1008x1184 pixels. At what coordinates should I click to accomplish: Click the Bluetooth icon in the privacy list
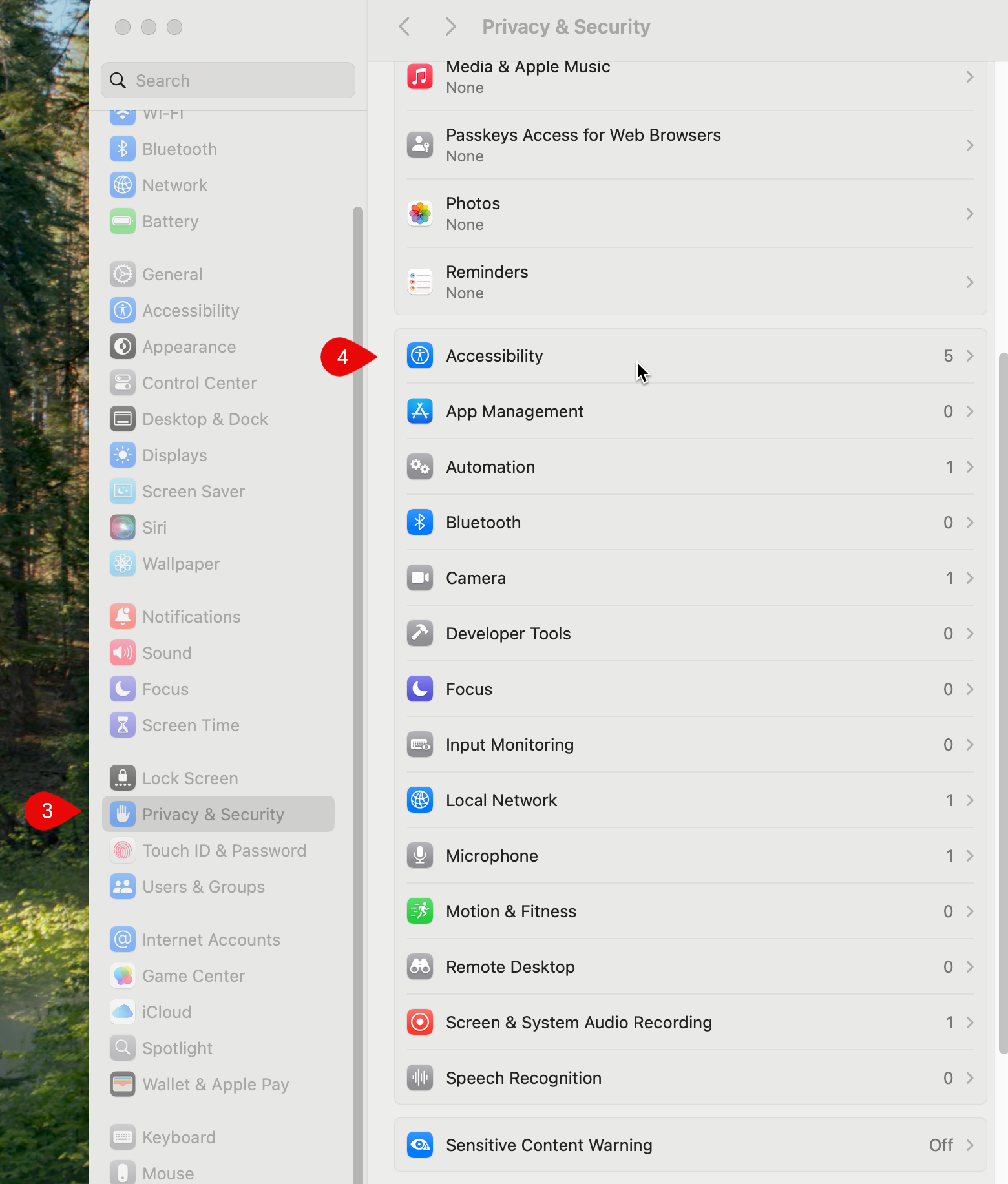click(x=420, y=523)
